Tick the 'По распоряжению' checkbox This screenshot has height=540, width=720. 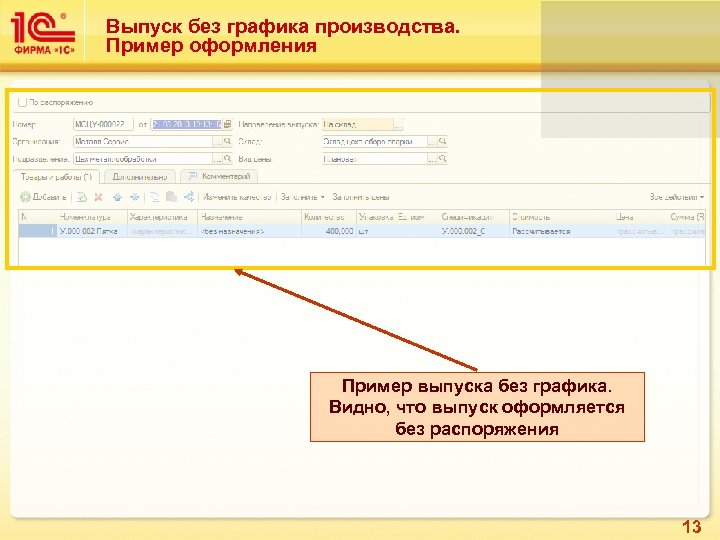[22, 102]
